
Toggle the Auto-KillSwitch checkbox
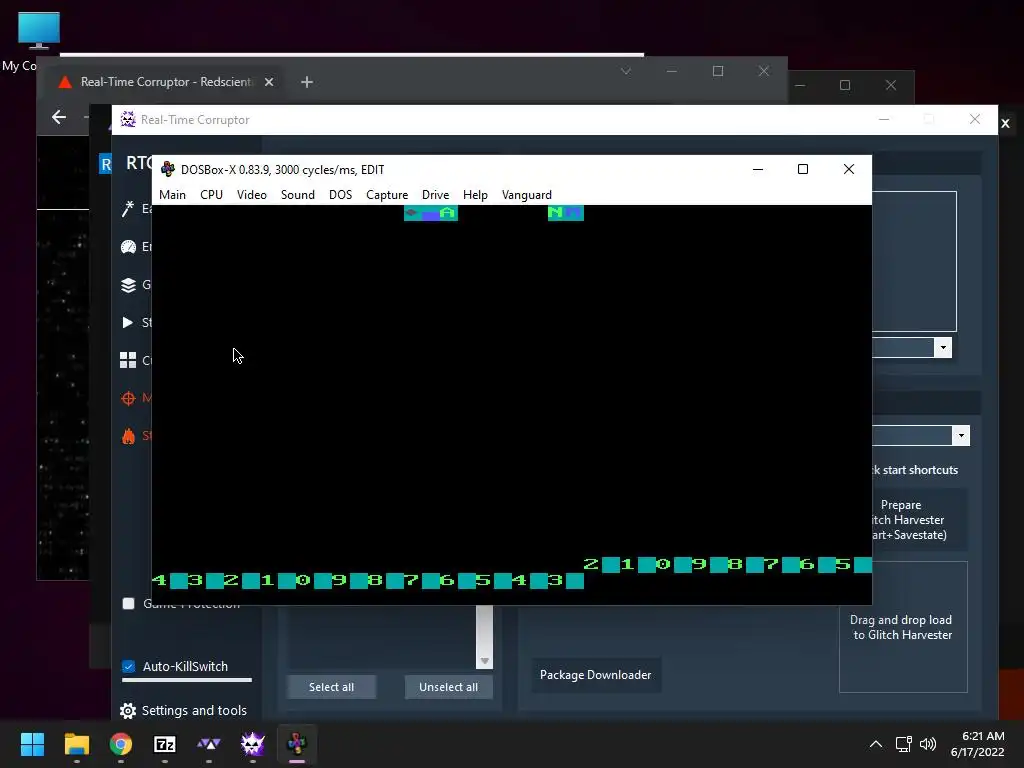coord(129,666)
